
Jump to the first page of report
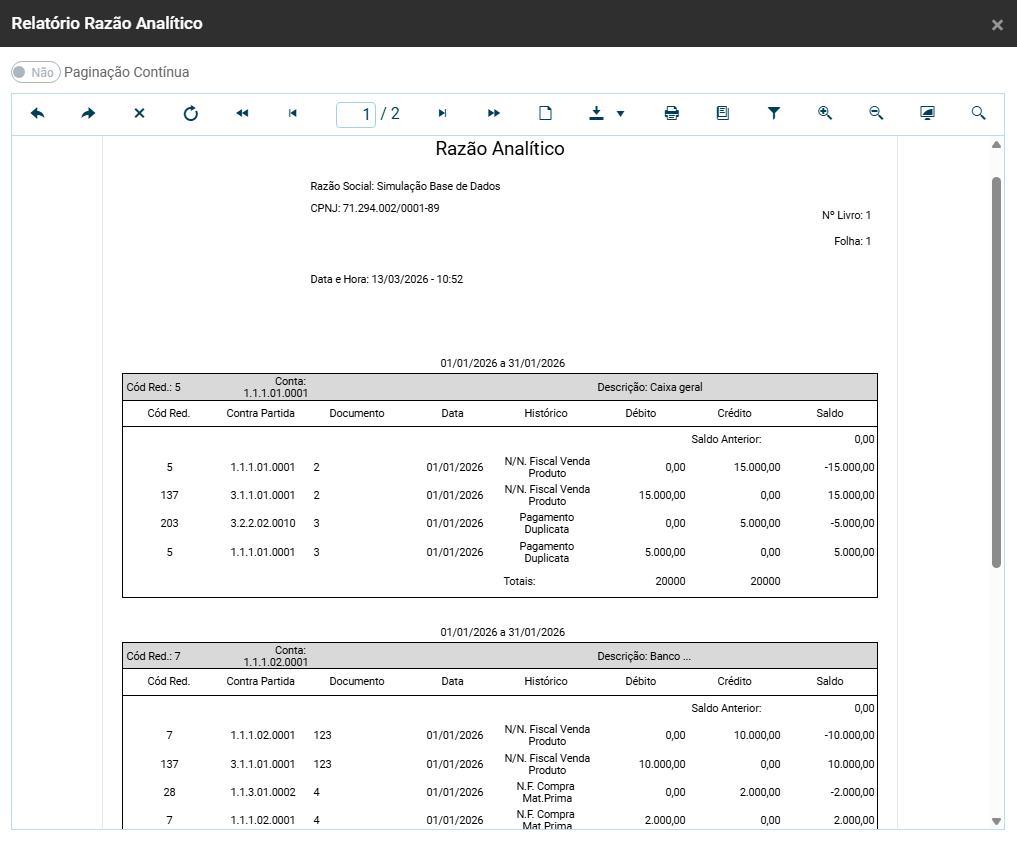pyautogui.click(x=242, y=114)
